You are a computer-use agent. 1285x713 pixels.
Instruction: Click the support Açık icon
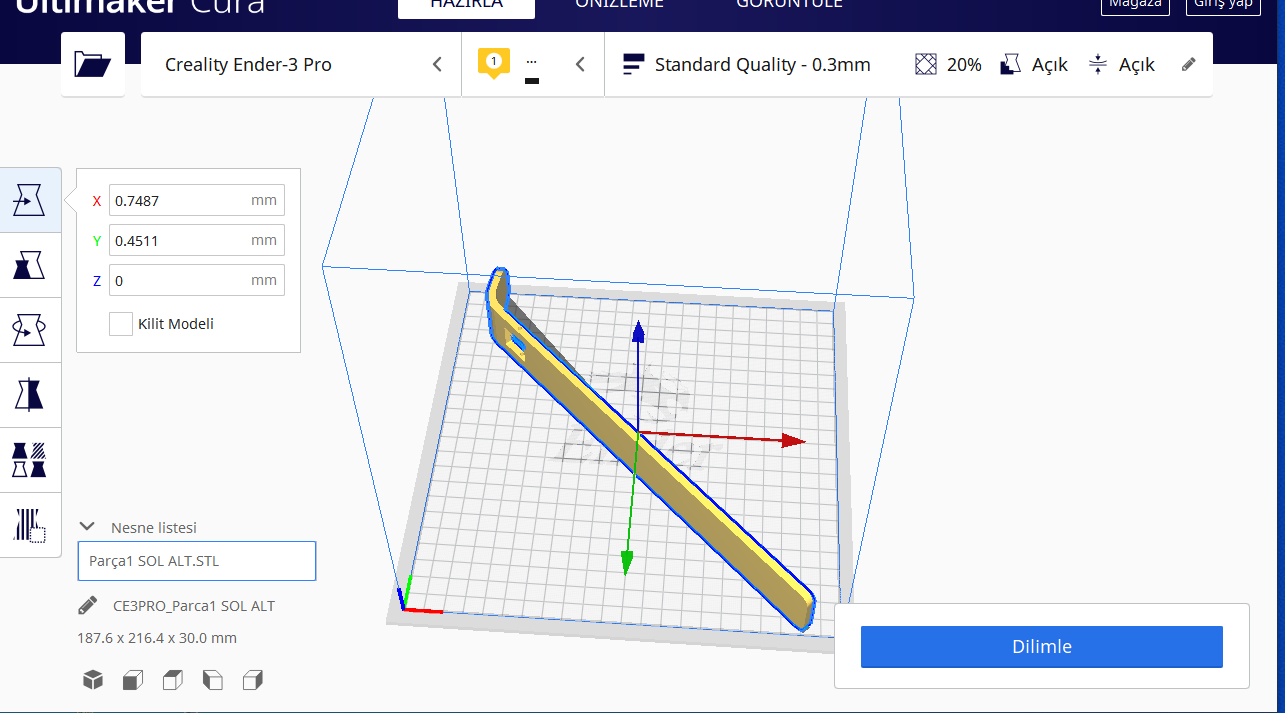[1011, 65]
